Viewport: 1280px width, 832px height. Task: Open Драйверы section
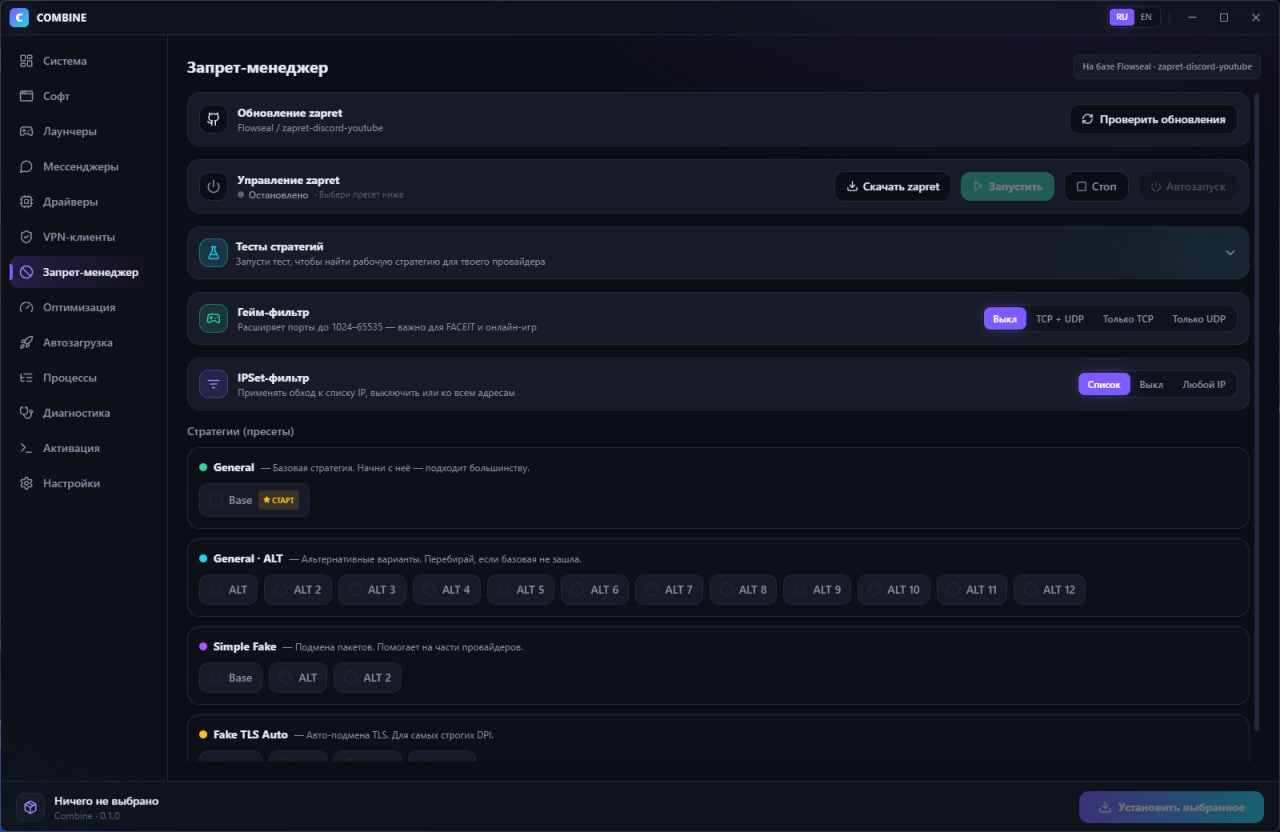point(83,202)
